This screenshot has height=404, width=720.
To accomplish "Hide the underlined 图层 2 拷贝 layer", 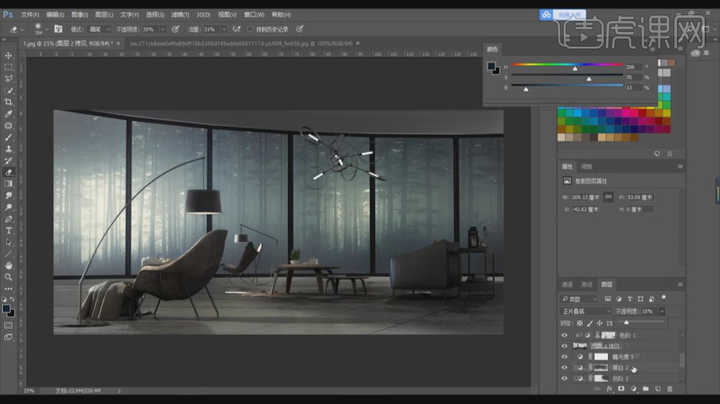I will point(564,346).
